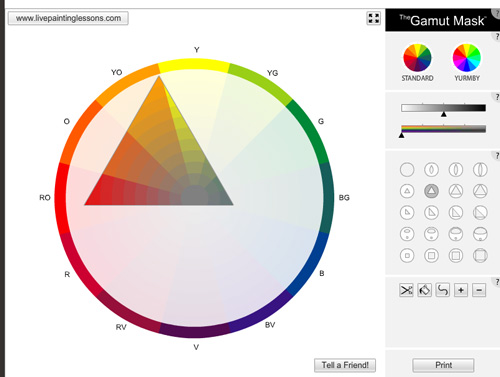Click the Print button
This screenshot has width=500, height=377.
pos(443,365)
